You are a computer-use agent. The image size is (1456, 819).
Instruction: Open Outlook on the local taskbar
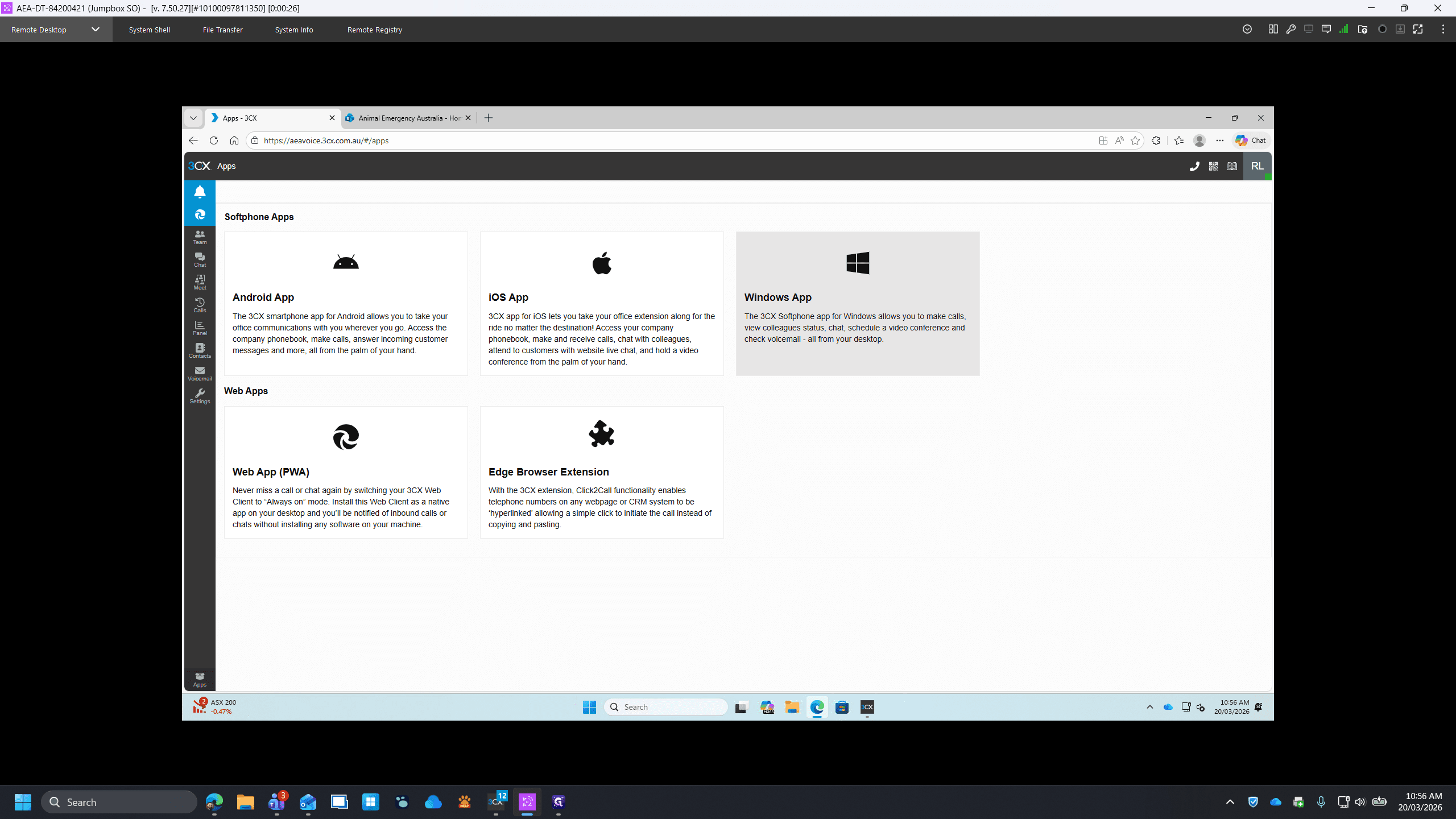click(x=308, y=802)
